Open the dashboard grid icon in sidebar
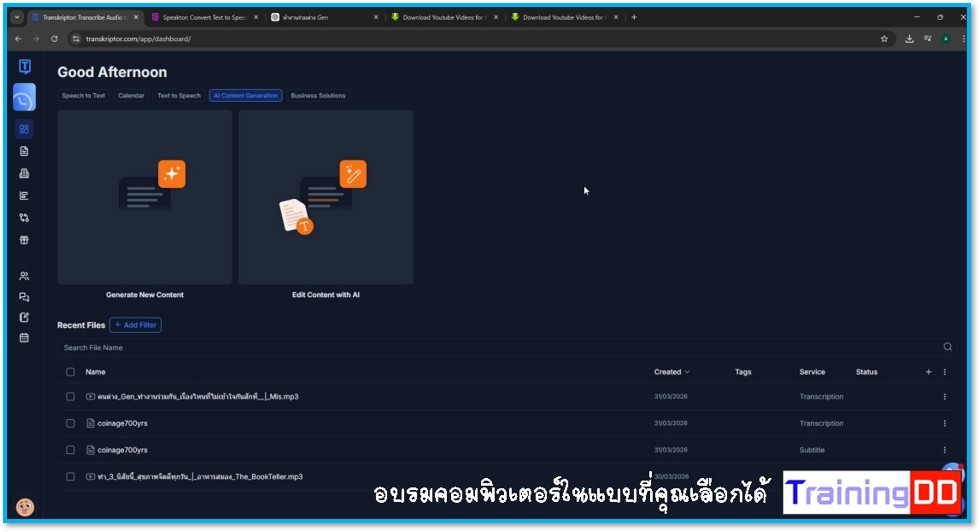The image size is (980, 532). click(24, 129)
